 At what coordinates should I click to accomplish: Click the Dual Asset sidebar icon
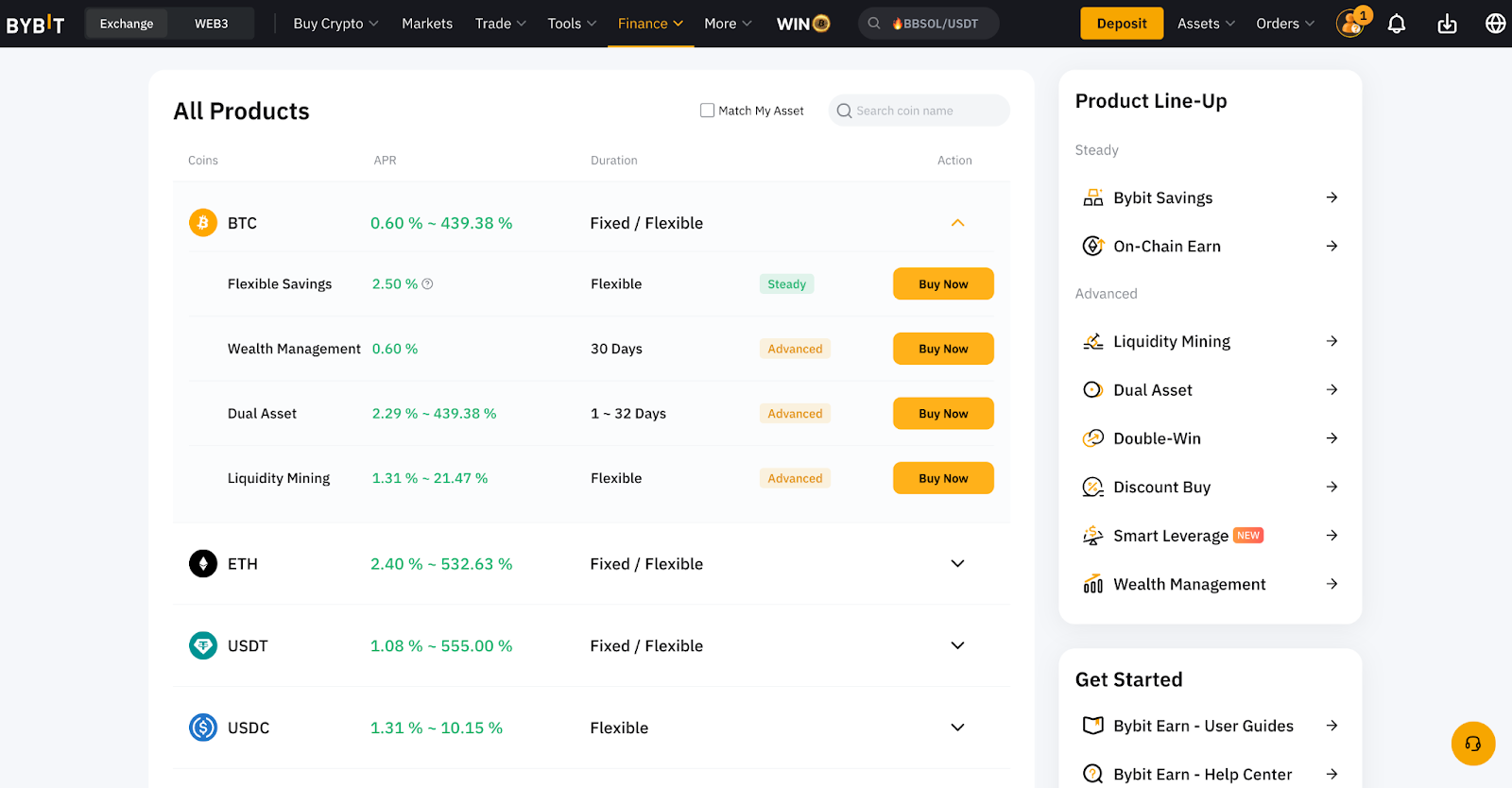tap(1093, 390)
